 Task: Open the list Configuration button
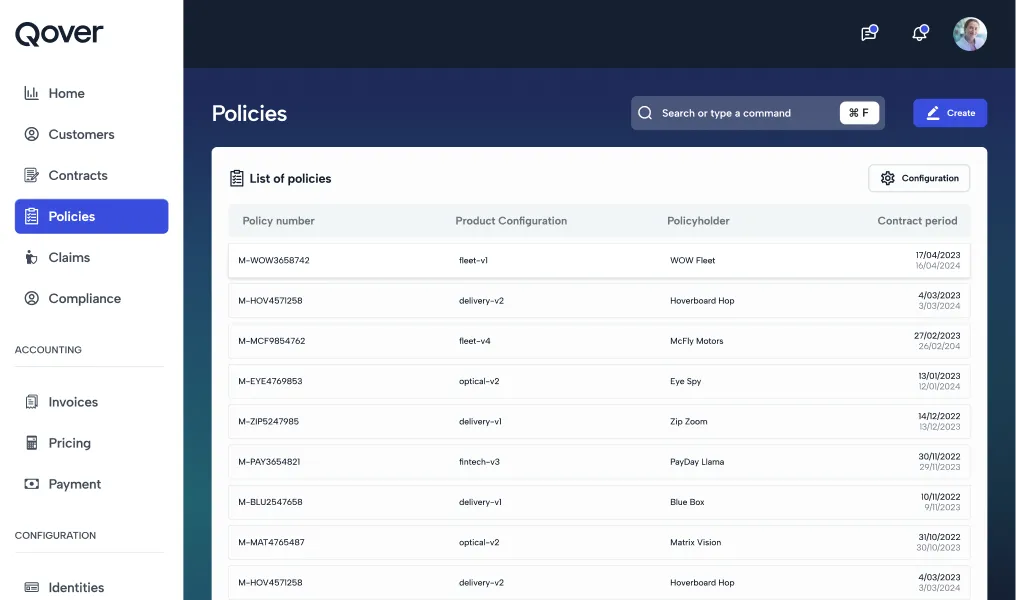(x=919, y=178)
